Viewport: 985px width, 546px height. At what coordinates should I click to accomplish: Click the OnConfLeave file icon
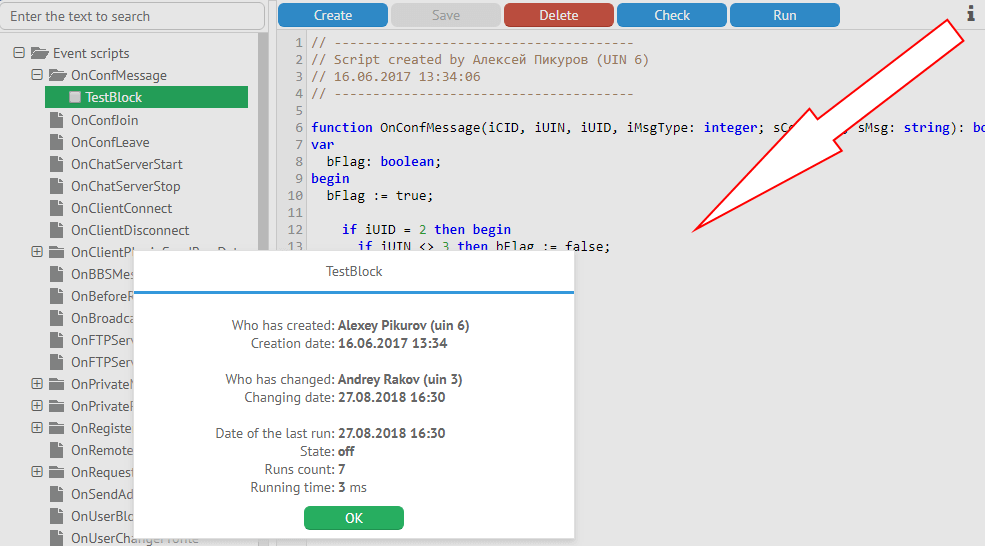point(57,142)
